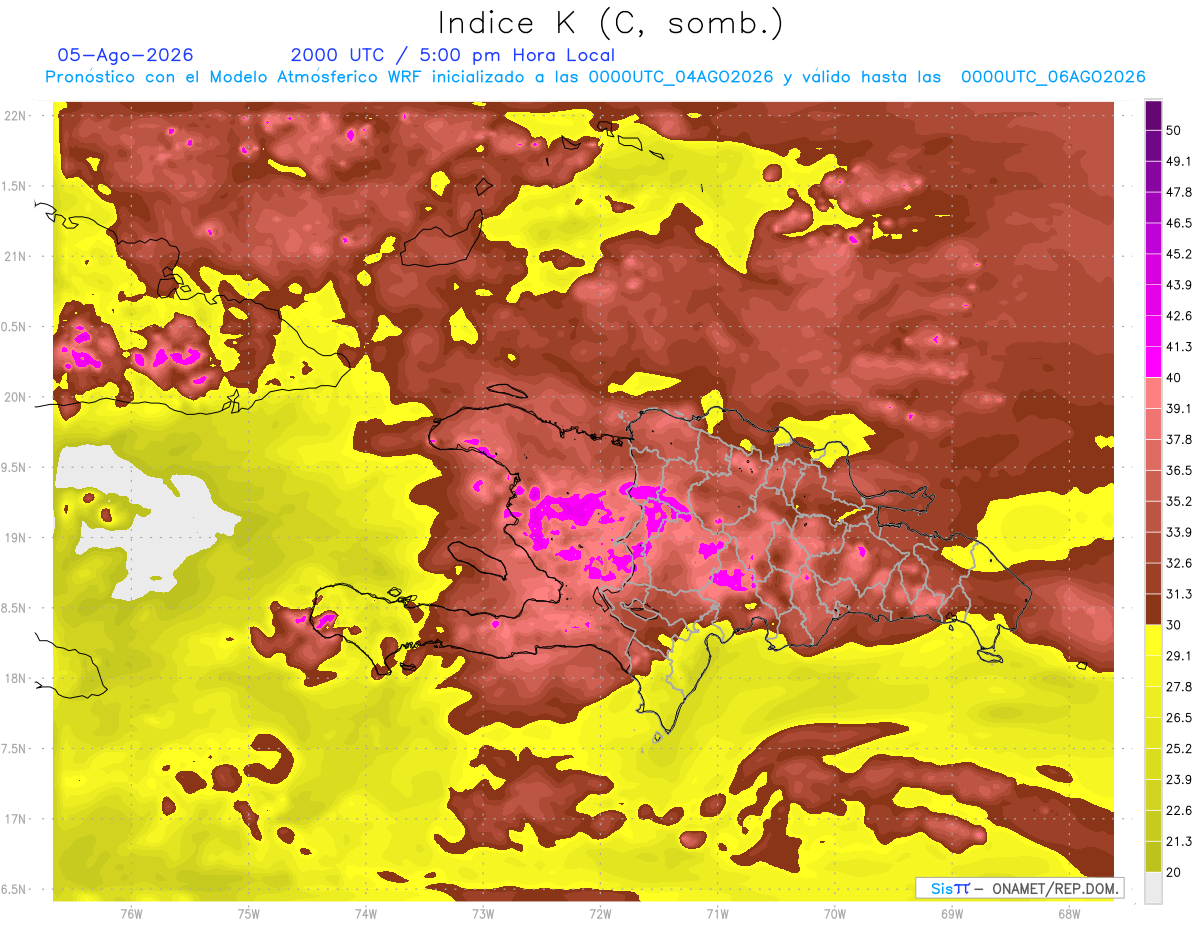Click legend value "27.8"
Screen dimensions: 1200x927
pyautogui.click(x=1178, y=687)
